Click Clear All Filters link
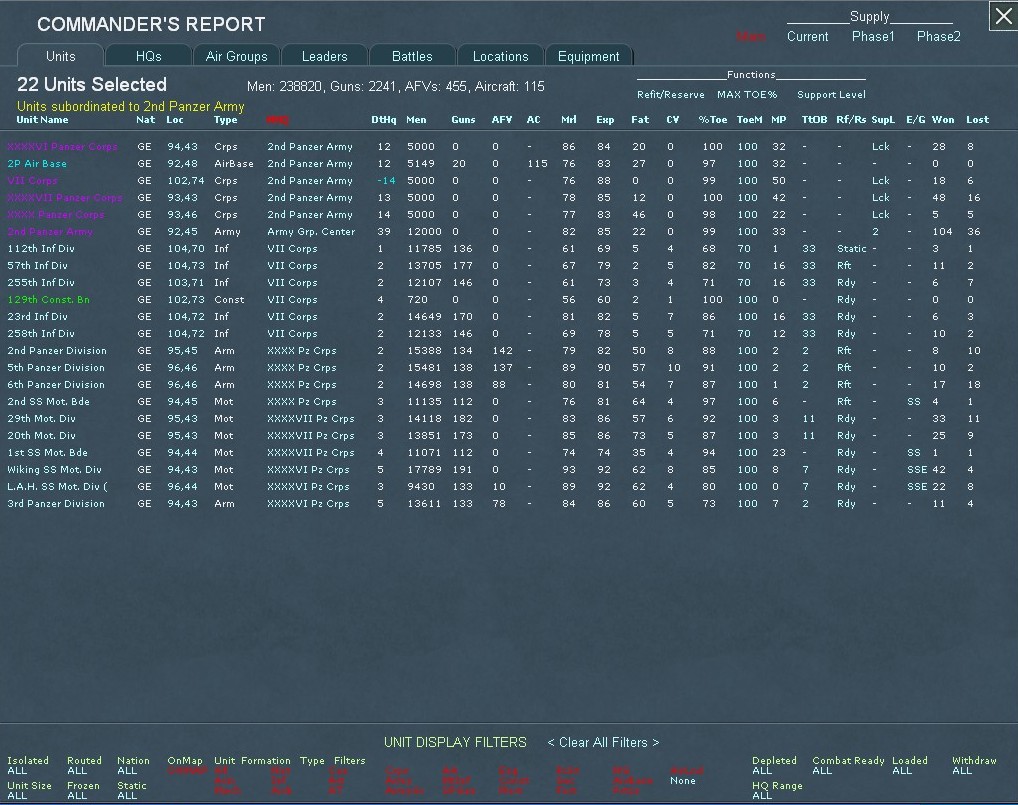The width and height of the screenshot is (1018, 805). click(603, 742)
